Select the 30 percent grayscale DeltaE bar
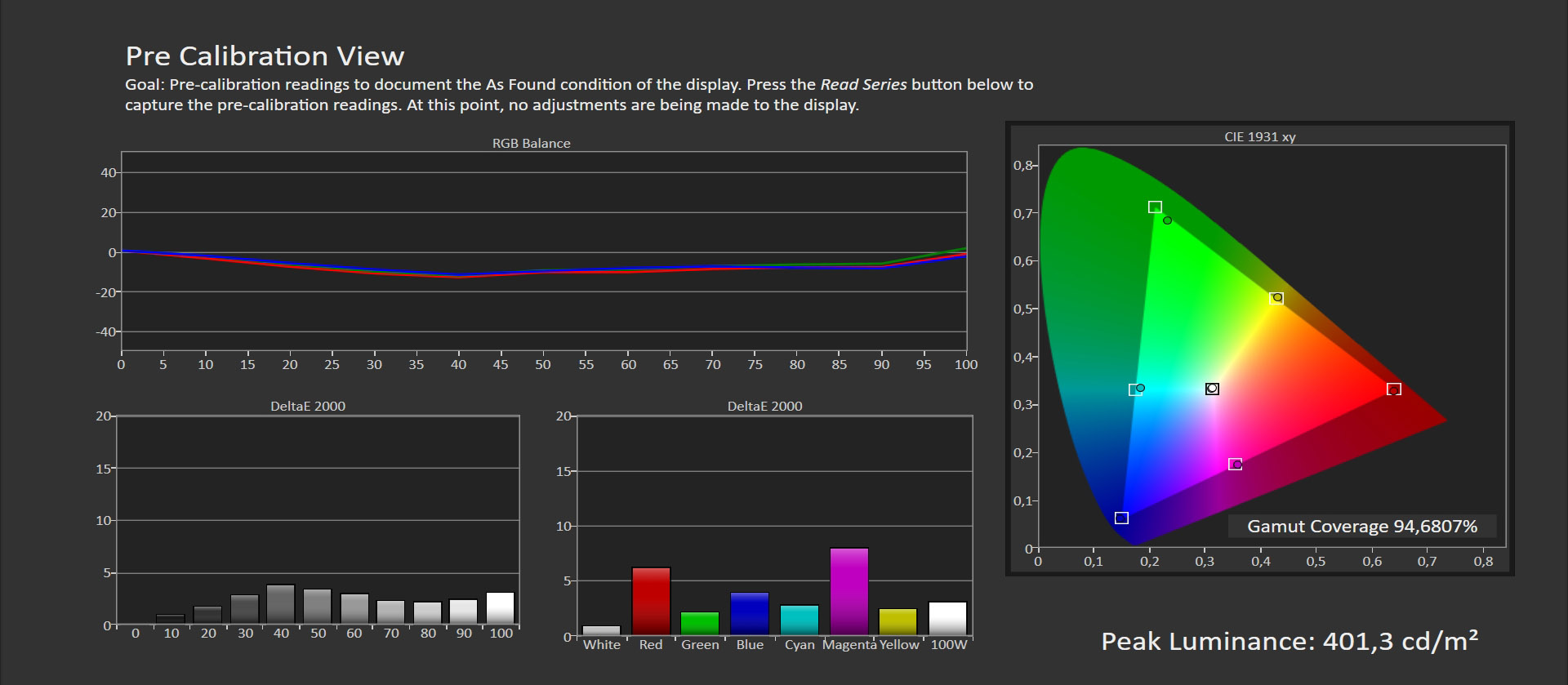 [245, 609]
